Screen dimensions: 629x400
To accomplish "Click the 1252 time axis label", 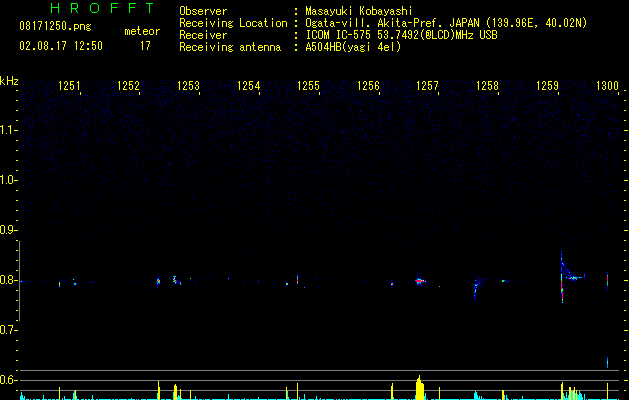I will 128,86.
